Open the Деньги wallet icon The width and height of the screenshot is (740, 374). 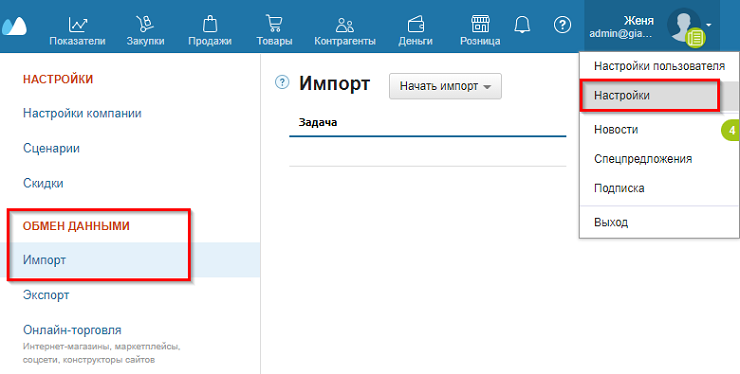[x=415, y=24]
